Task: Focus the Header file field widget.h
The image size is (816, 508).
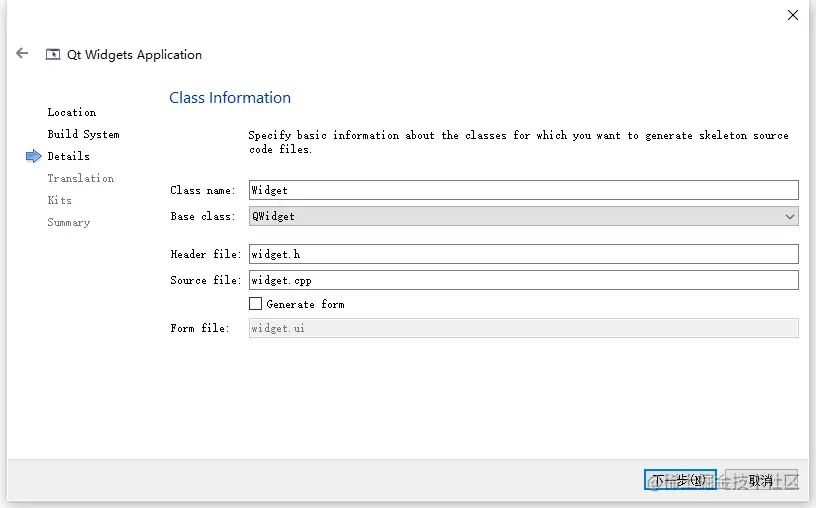Action: (524, 254)
